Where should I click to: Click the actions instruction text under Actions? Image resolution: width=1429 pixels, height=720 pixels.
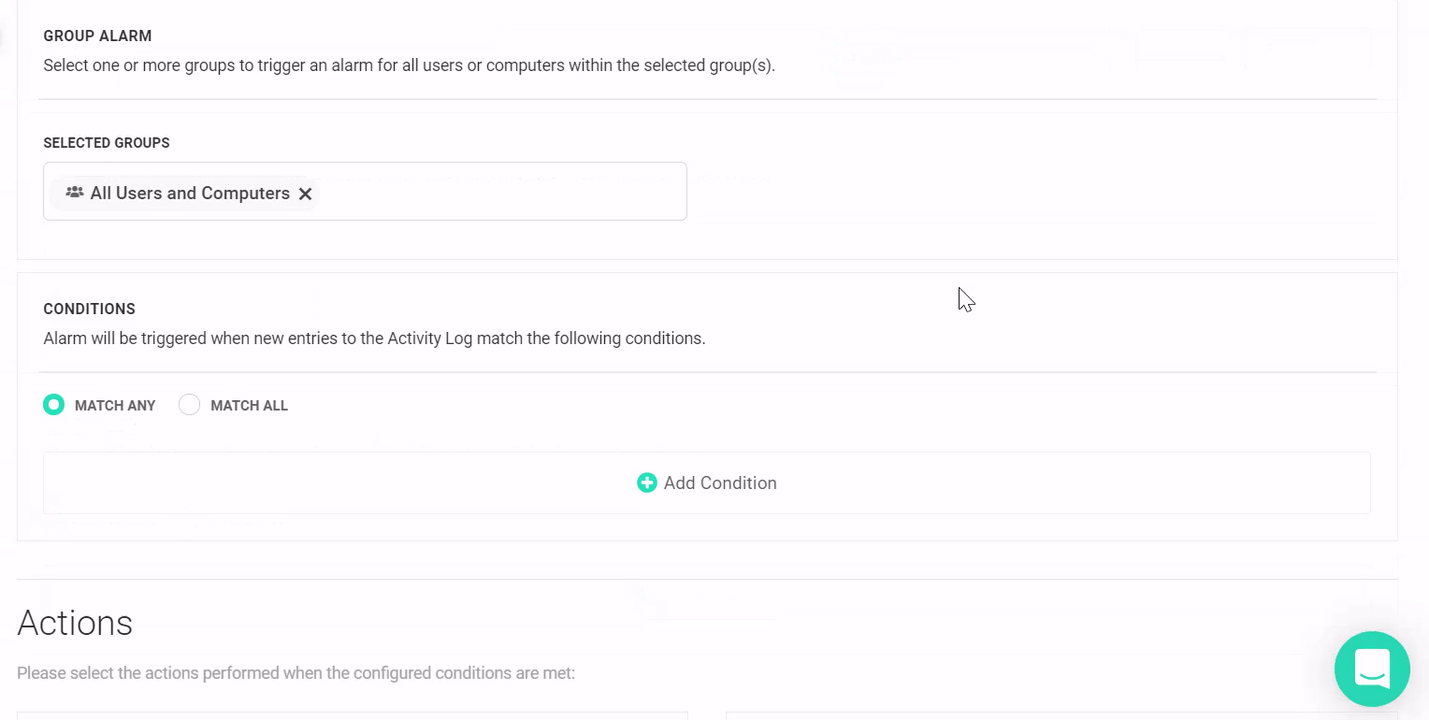pyautogui.click(x=297, y=672)
